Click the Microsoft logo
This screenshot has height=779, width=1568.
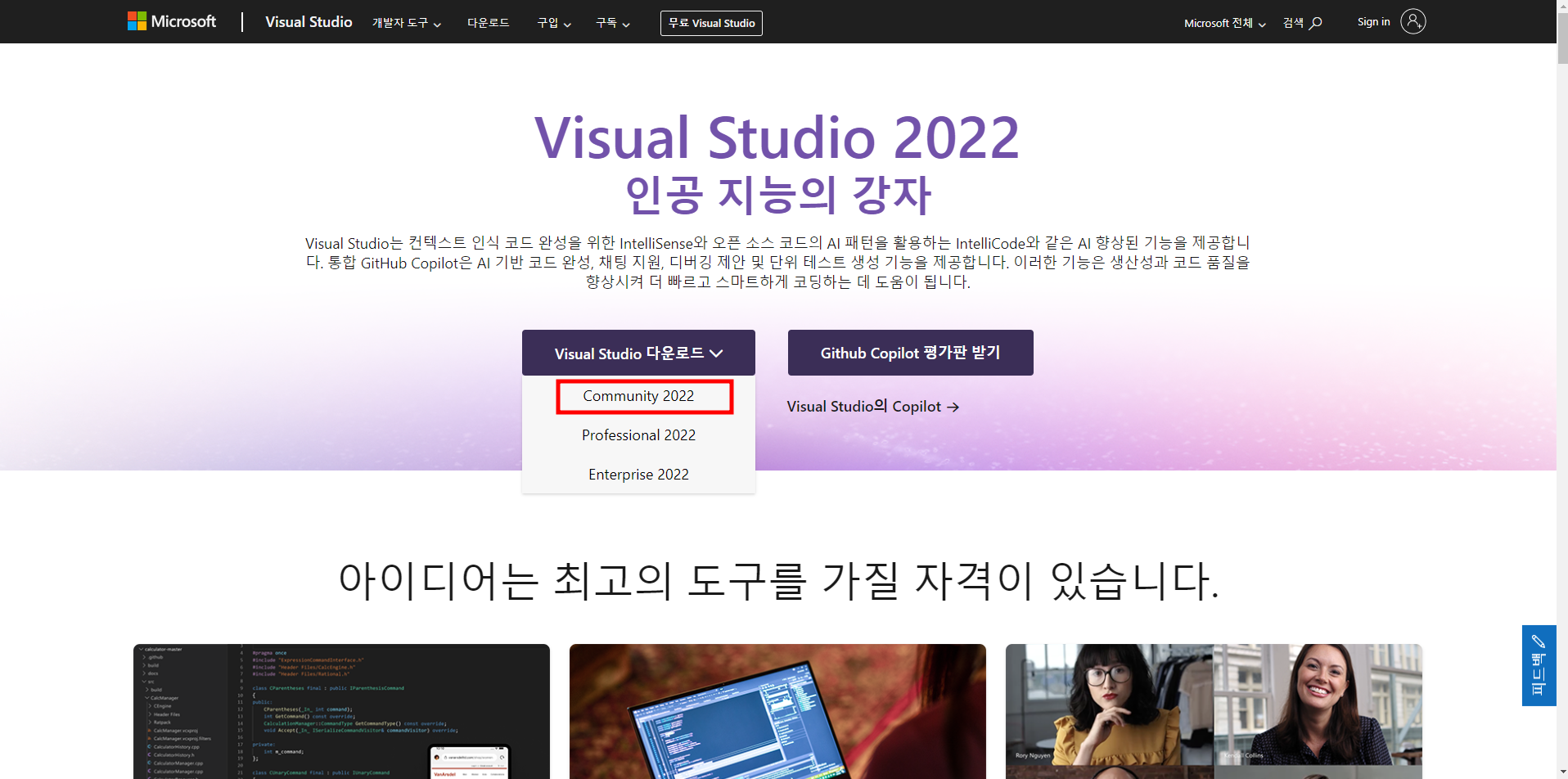172,21
